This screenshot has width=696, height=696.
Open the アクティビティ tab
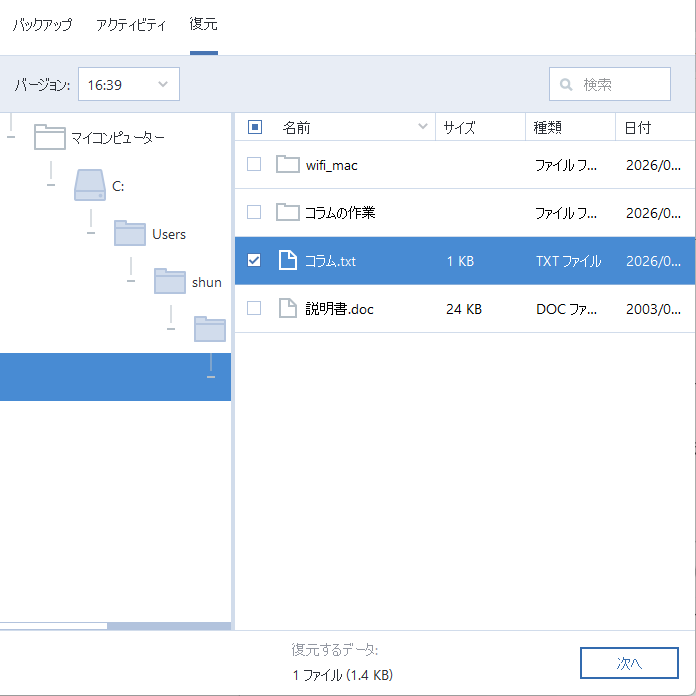(x=131, y=24)
